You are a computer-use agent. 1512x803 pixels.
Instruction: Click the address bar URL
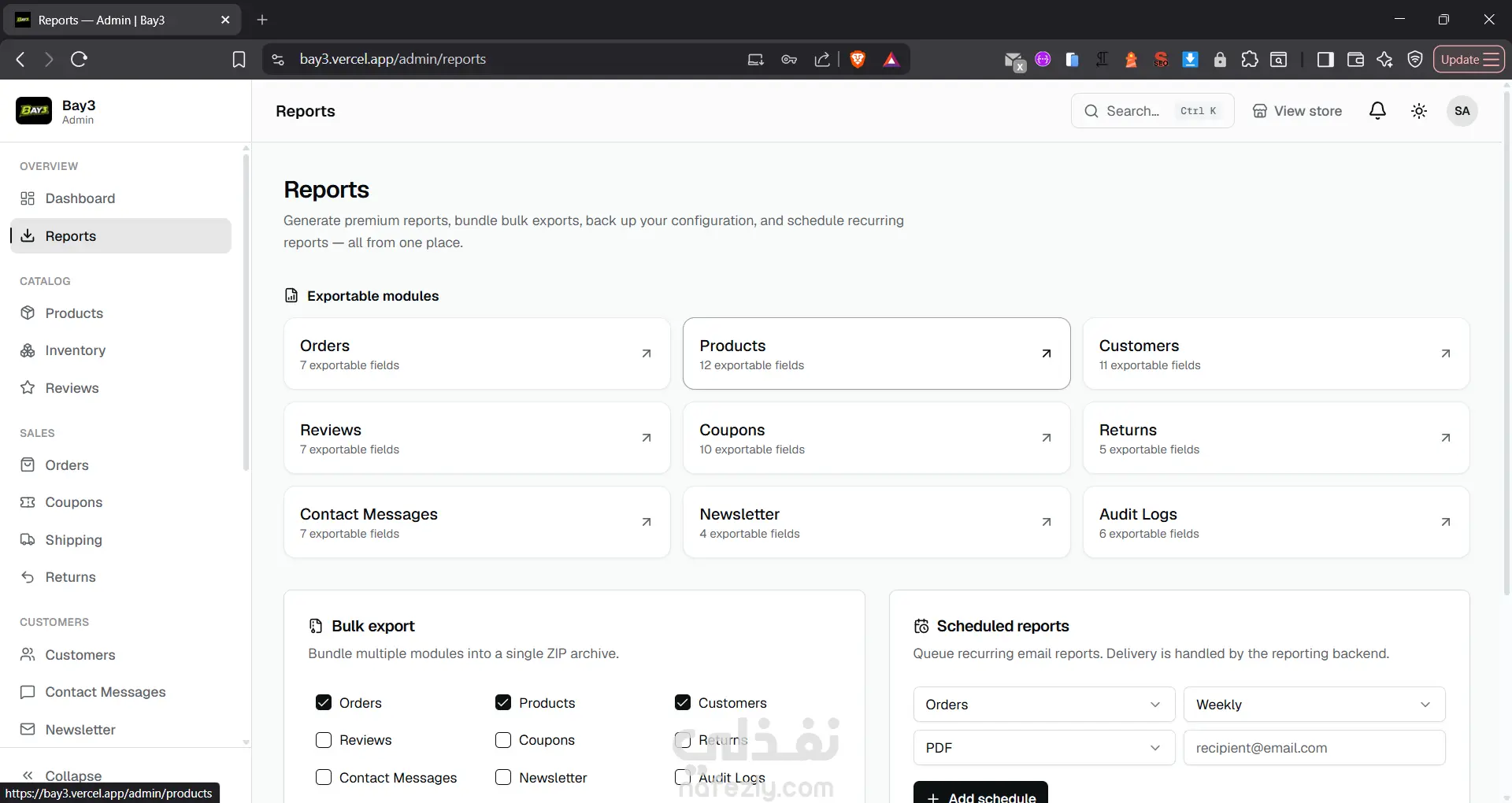tap(392, 59)
